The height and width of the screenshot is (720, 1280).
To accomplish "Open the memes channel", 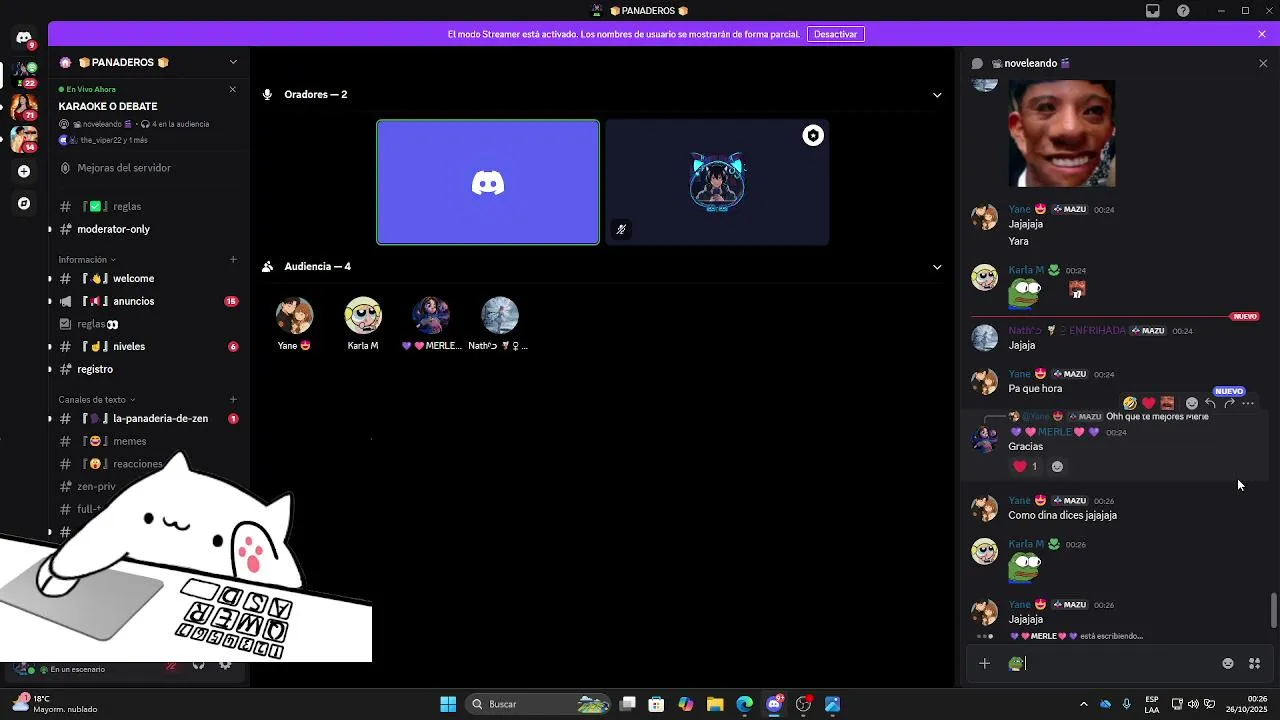I will pyautogui.click(x=149, y=441).
